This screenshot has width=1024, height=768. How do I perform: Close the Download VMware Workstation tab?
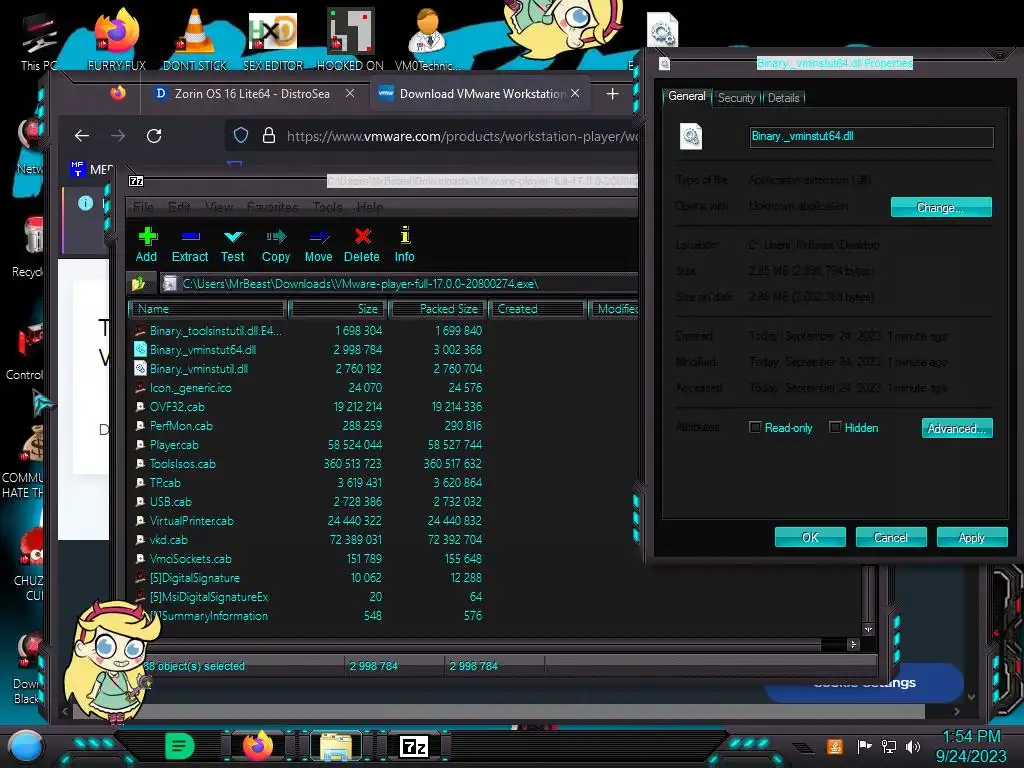click(575, 93)
